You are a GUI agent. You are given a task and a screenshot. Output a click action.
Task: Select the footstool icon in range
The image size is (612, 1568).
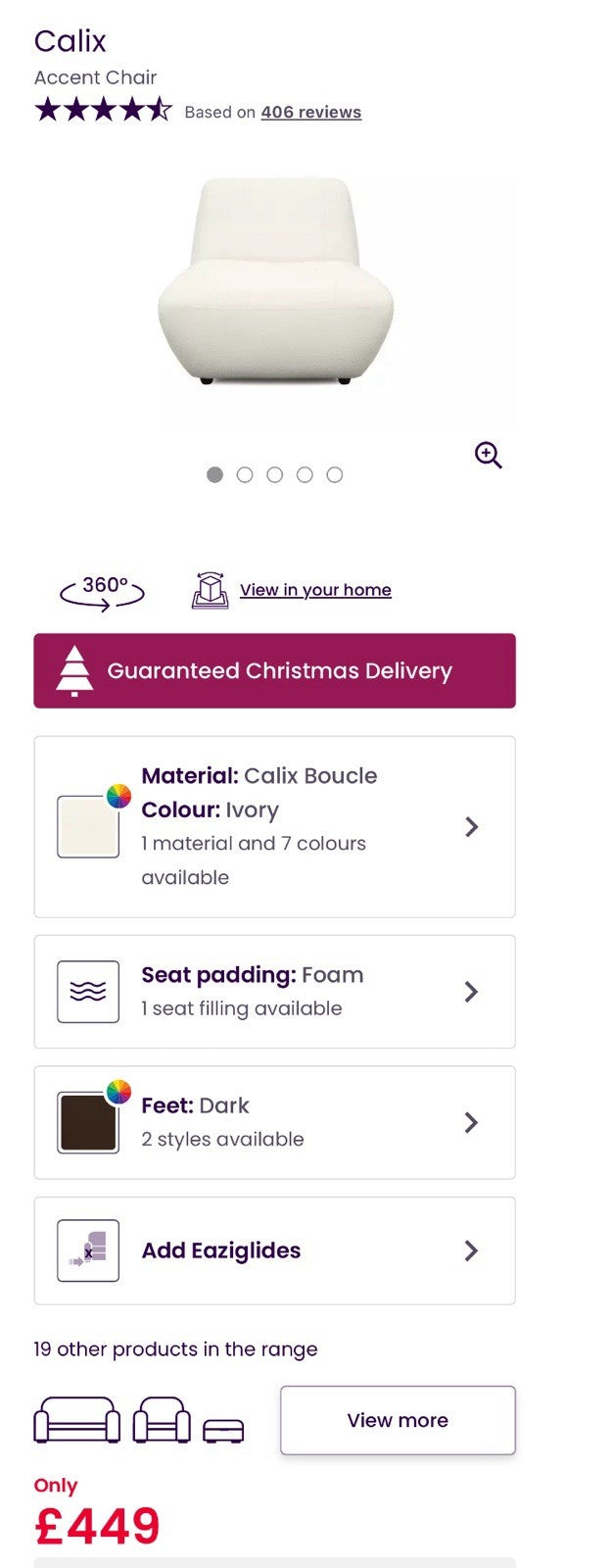pos(223,1431)
